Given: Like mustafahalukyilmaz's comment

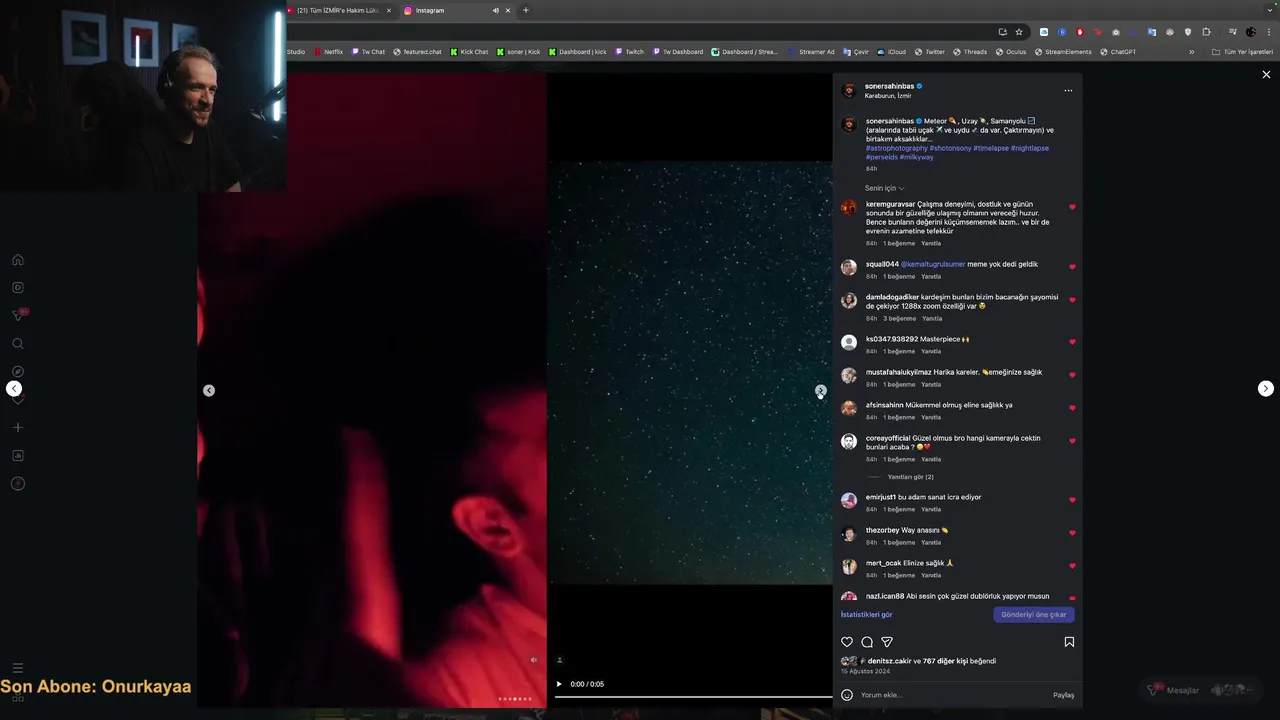Looking at the screenshot, I should coord(1073,375).
